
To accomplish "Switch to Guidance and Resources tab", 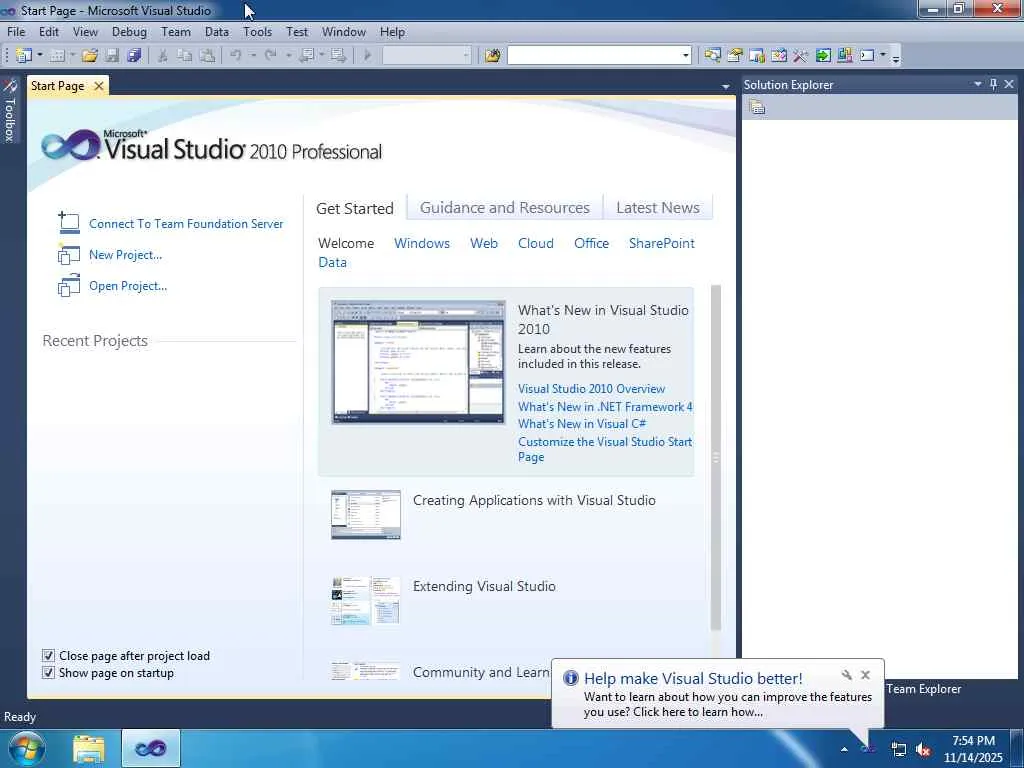I will (x=505, y=208).
